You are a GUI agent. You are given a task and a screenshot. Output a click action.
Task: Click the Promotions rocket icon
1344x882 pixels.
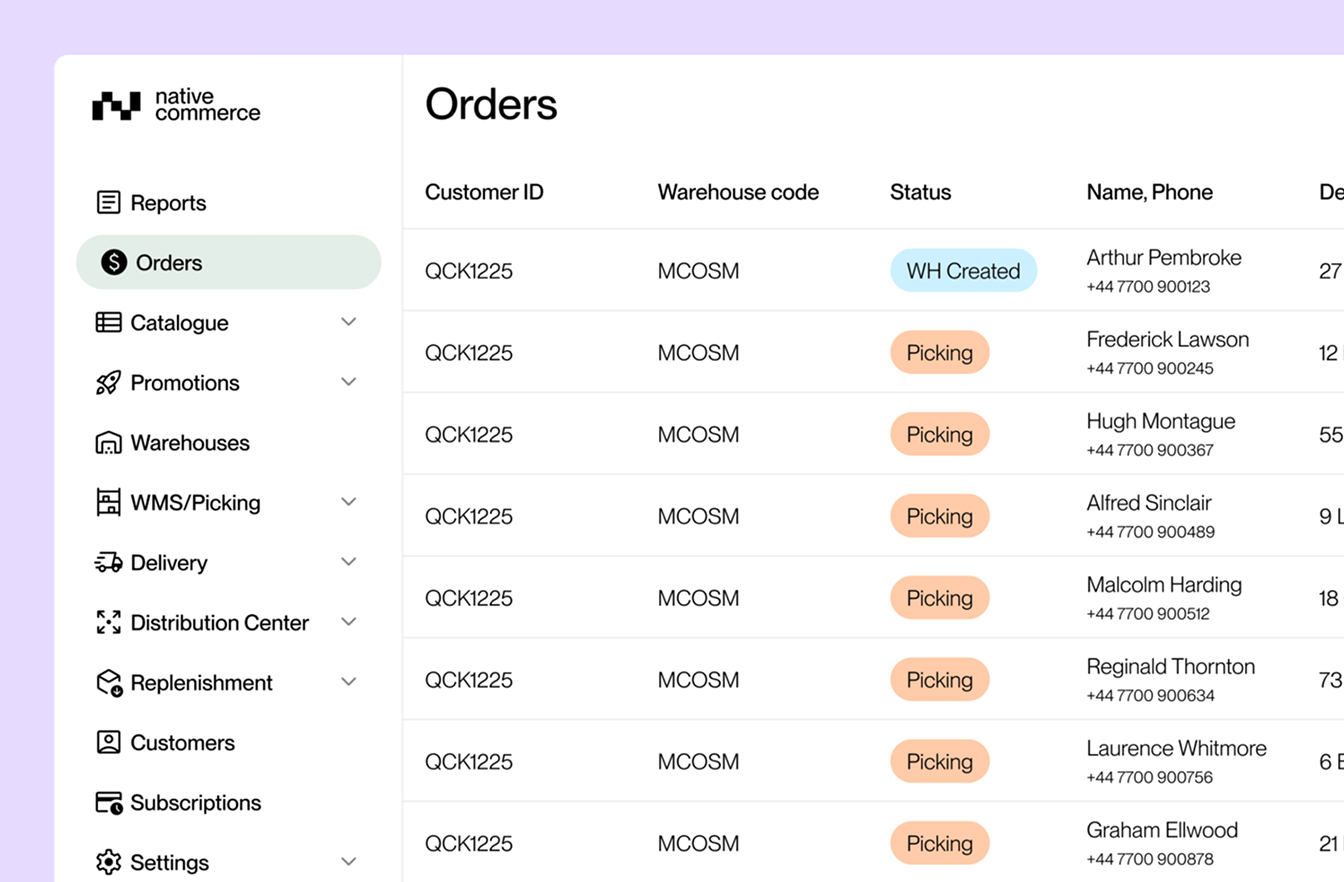point(108,382)
